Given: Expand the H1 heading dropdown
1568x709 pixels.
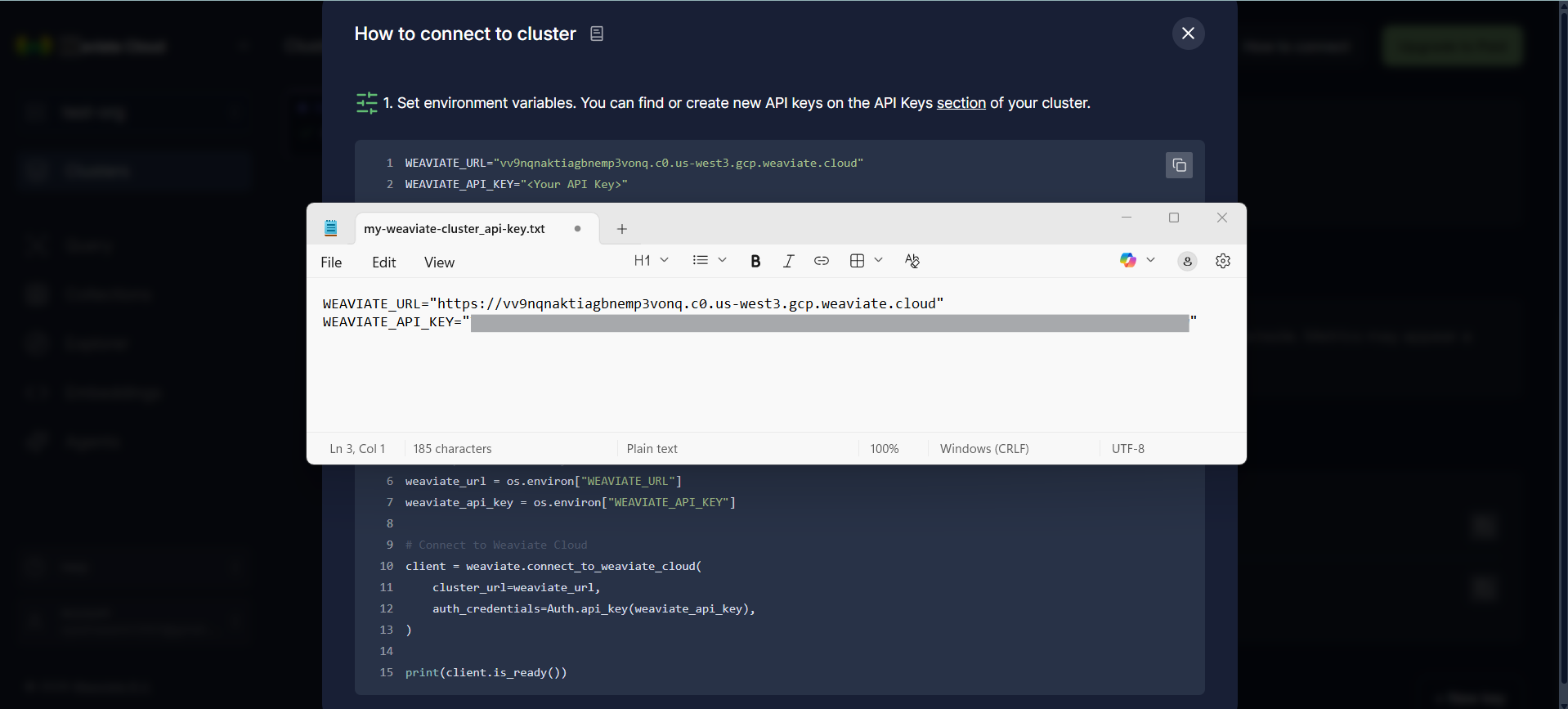Looking at the screenshot, I should [652, 260].
